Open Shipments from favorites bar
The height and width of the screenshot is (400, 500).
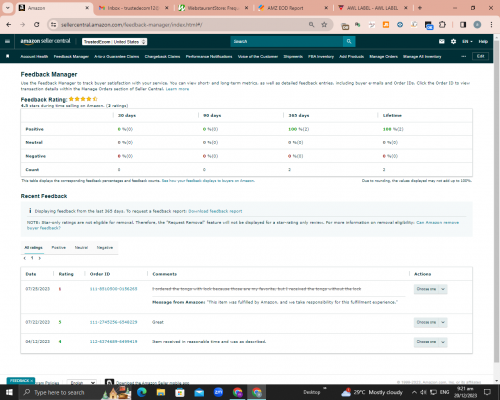coord(293,56)
